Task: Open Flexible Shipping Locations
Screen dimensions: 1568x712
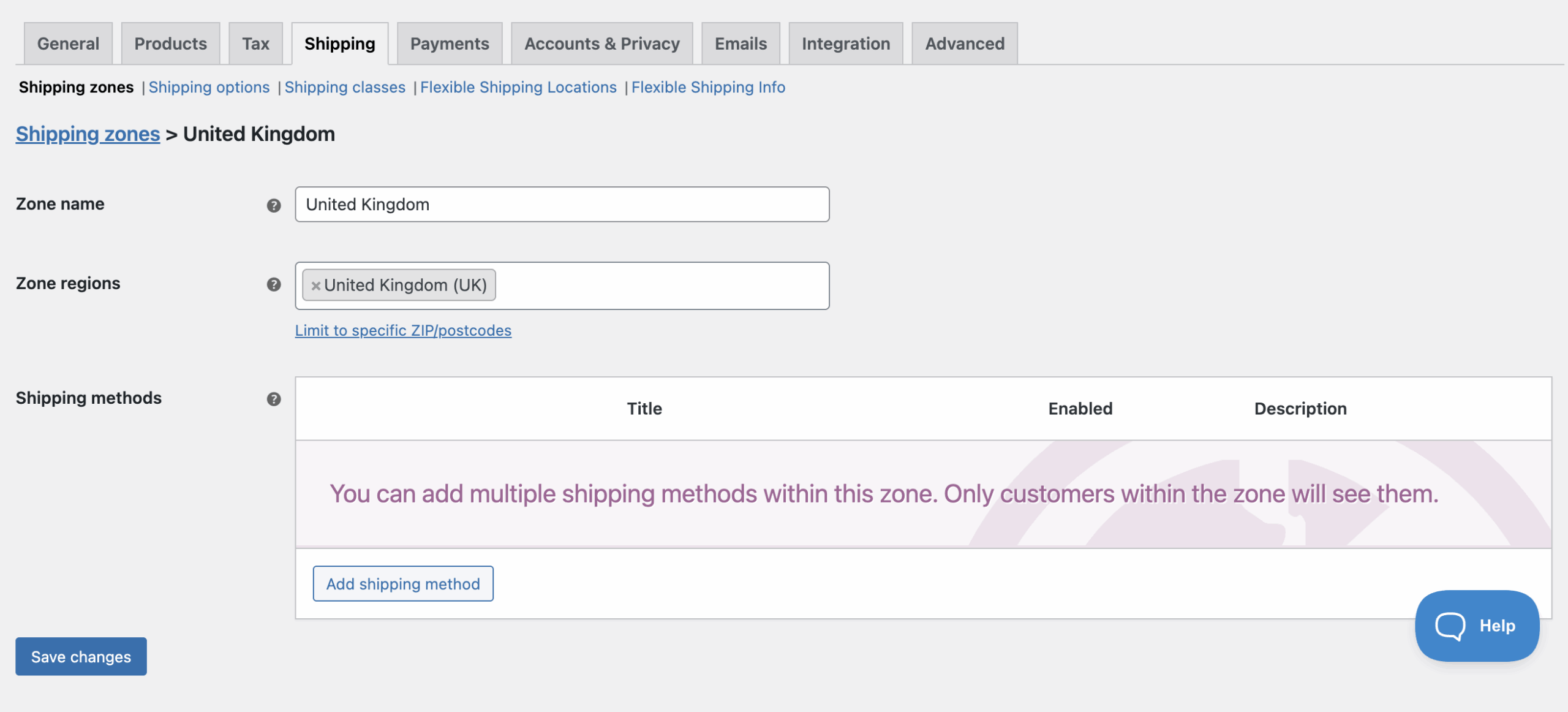Action: (x=518, y=87)
